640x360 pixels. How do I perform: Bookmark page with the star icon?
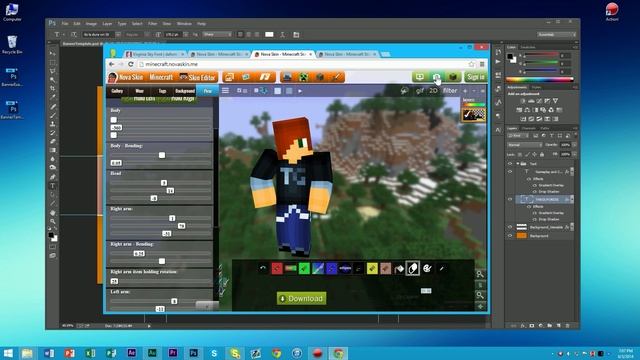coord(472,64)
